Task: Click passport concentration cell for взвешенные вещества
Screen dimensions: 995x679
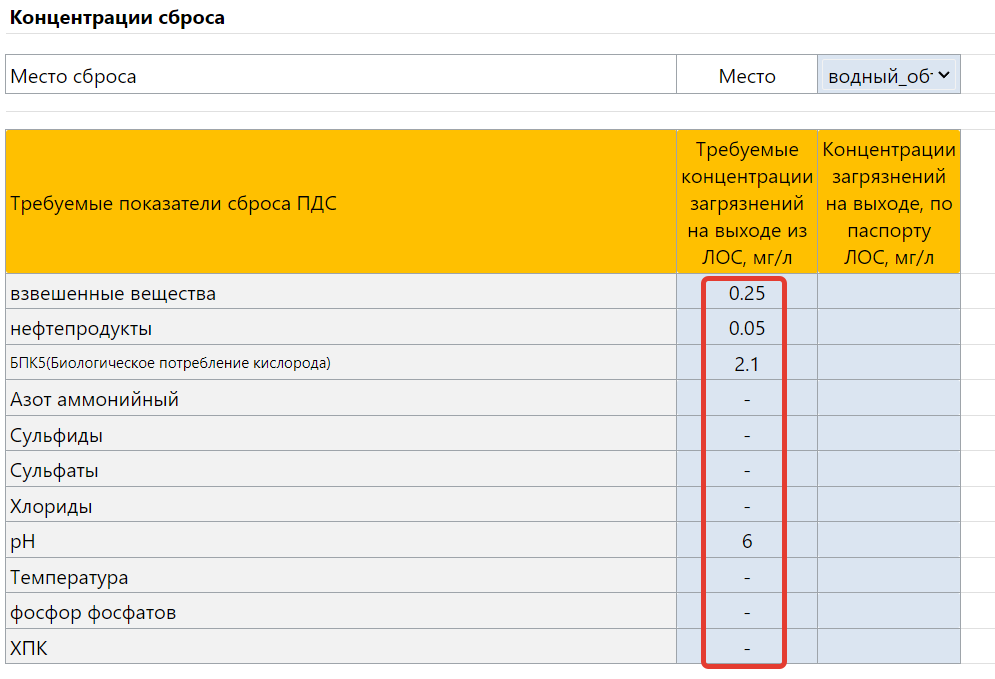Action: [x=888, y=292]
